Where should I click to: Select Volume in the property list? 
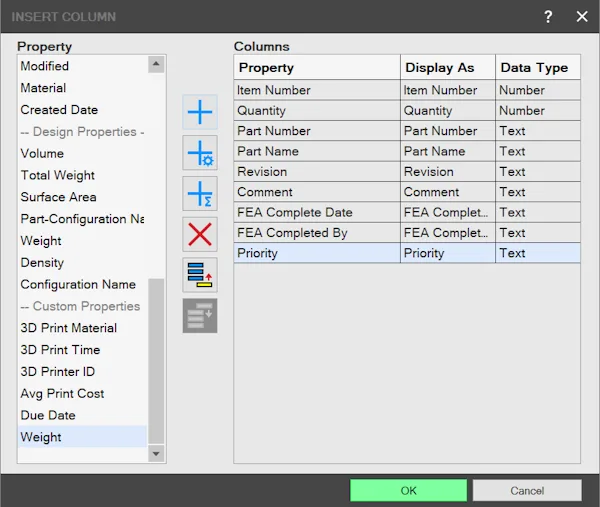click(x=82, y=153)
